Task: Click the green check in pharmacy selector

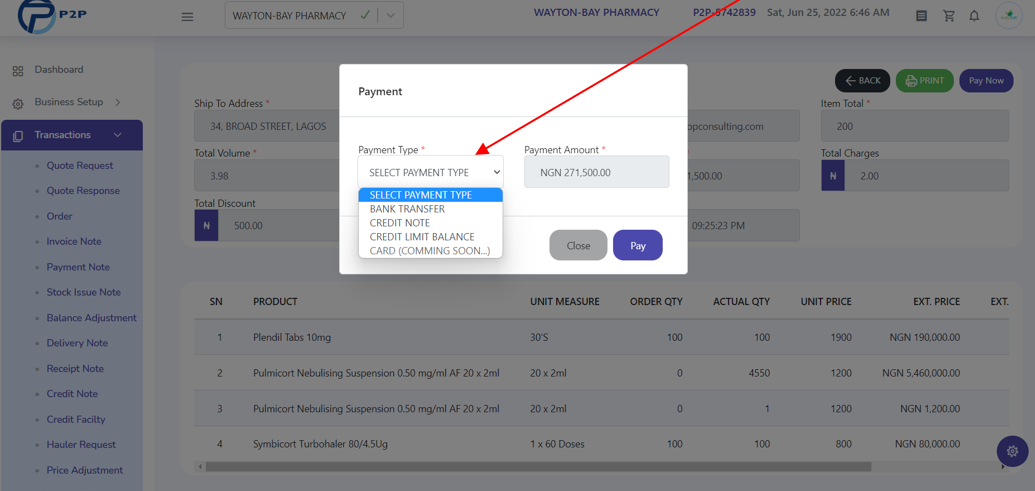Action: (364, 15)
